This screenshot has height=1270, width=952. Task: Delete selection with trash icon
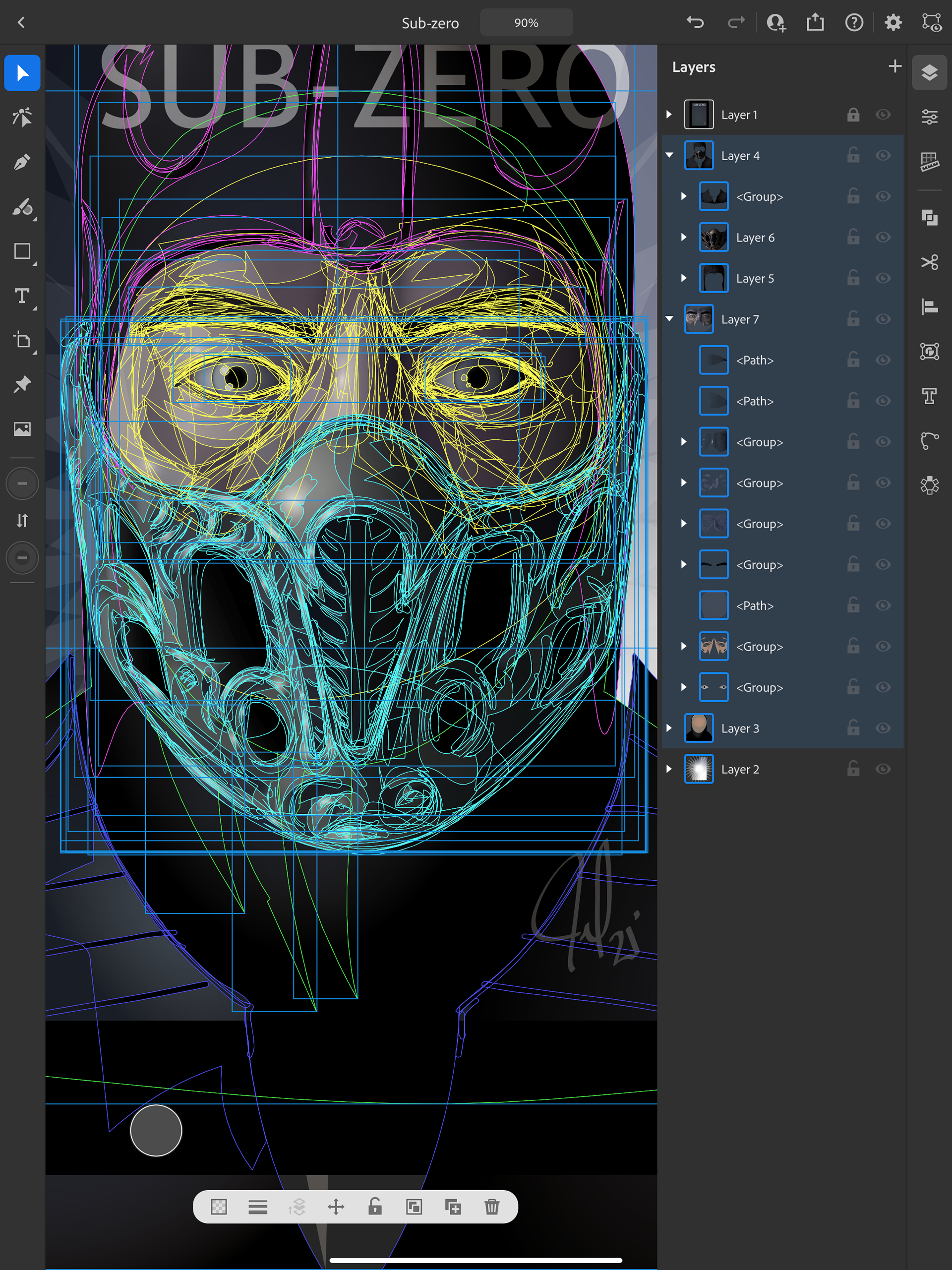coord(491,1206)
